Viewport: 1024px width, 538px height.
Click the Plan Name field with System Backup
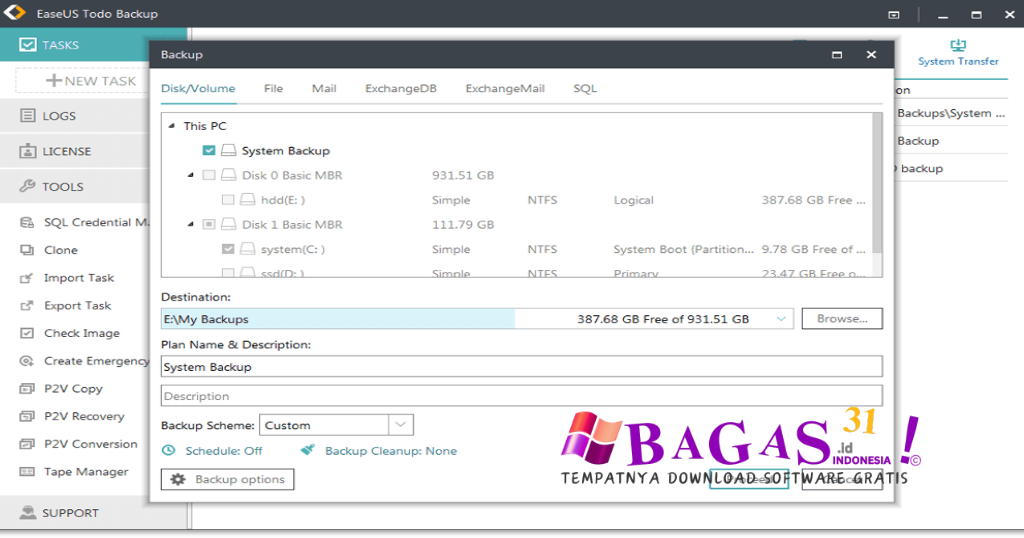(x=522, y=367)
